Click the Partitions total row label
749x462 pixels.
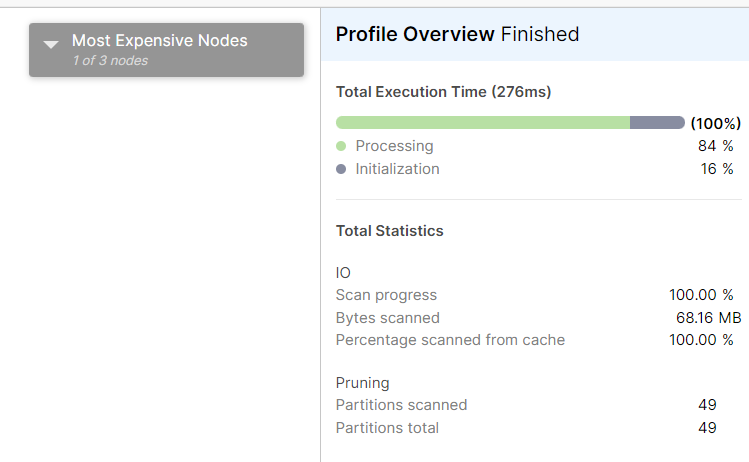[x=387, y=428]
